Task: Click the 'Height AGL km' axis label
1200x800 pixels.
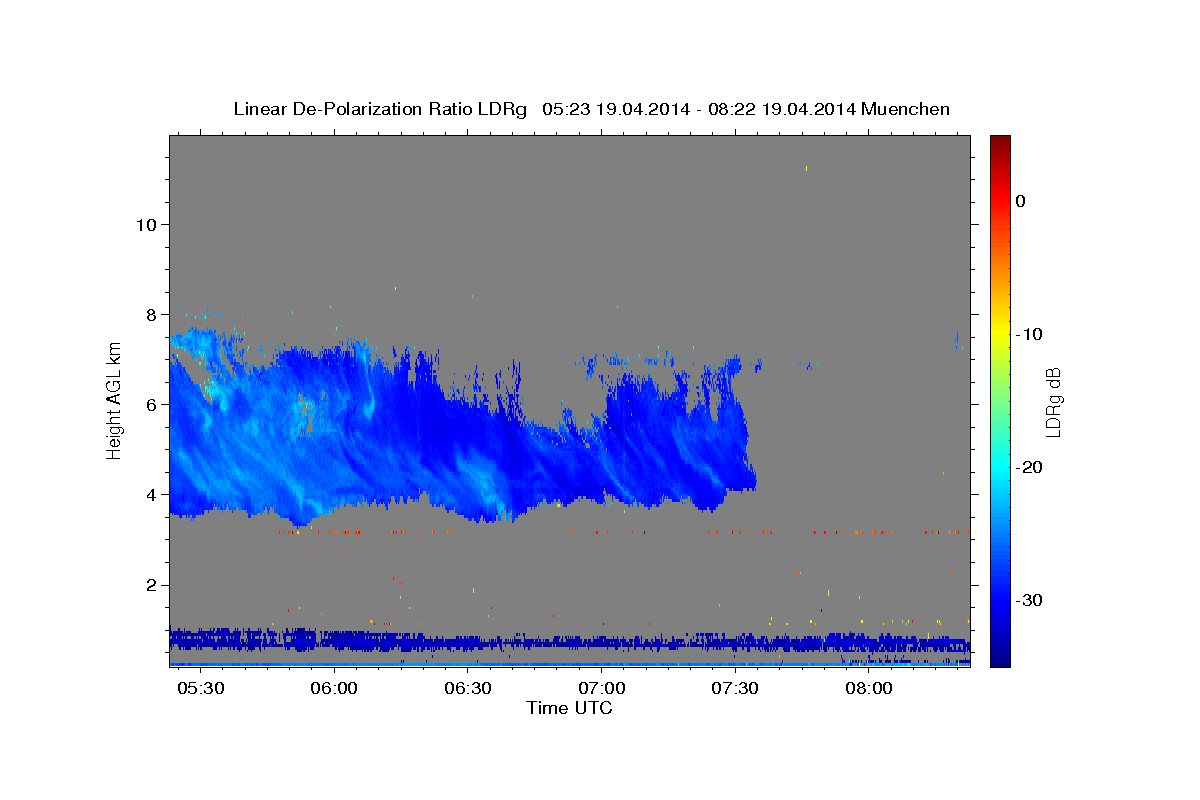Action: coord(115,400)
